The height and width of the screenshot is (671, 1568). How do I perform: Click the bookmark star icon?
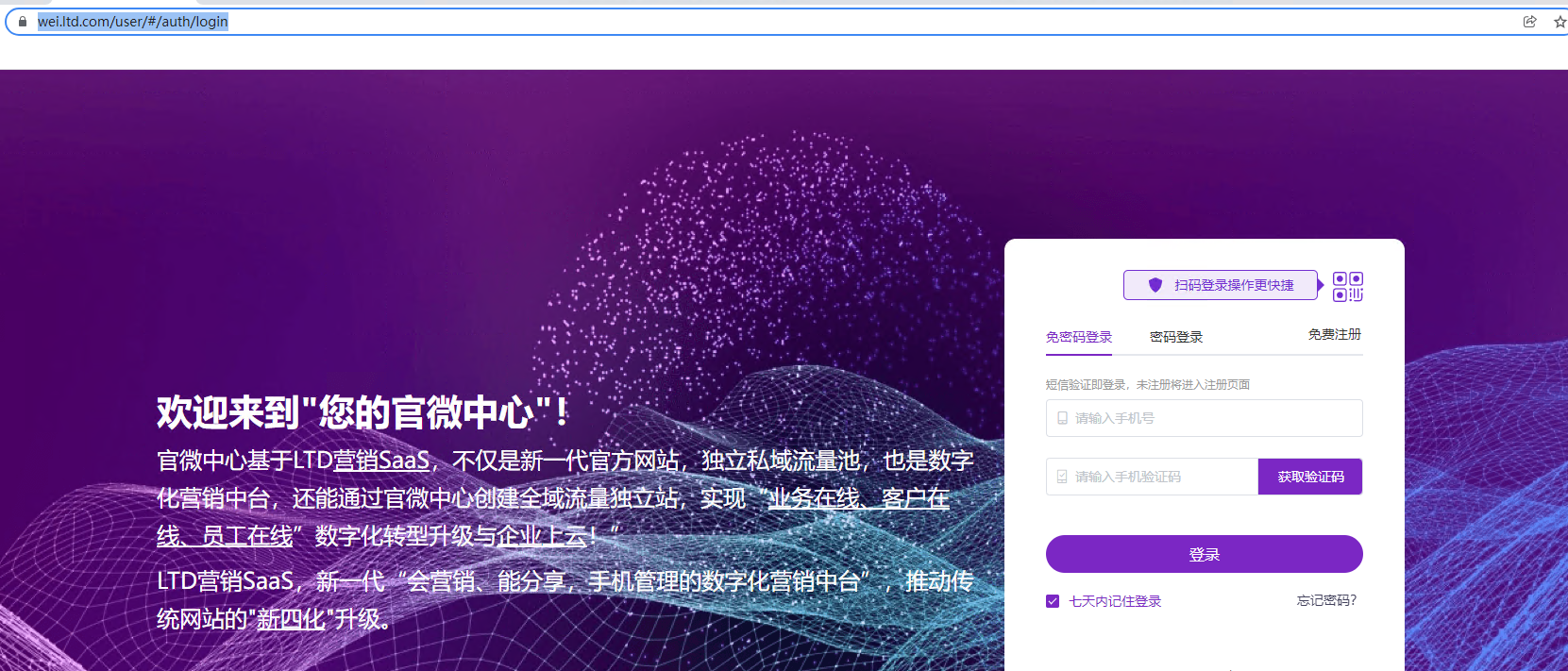(1560, 22)
